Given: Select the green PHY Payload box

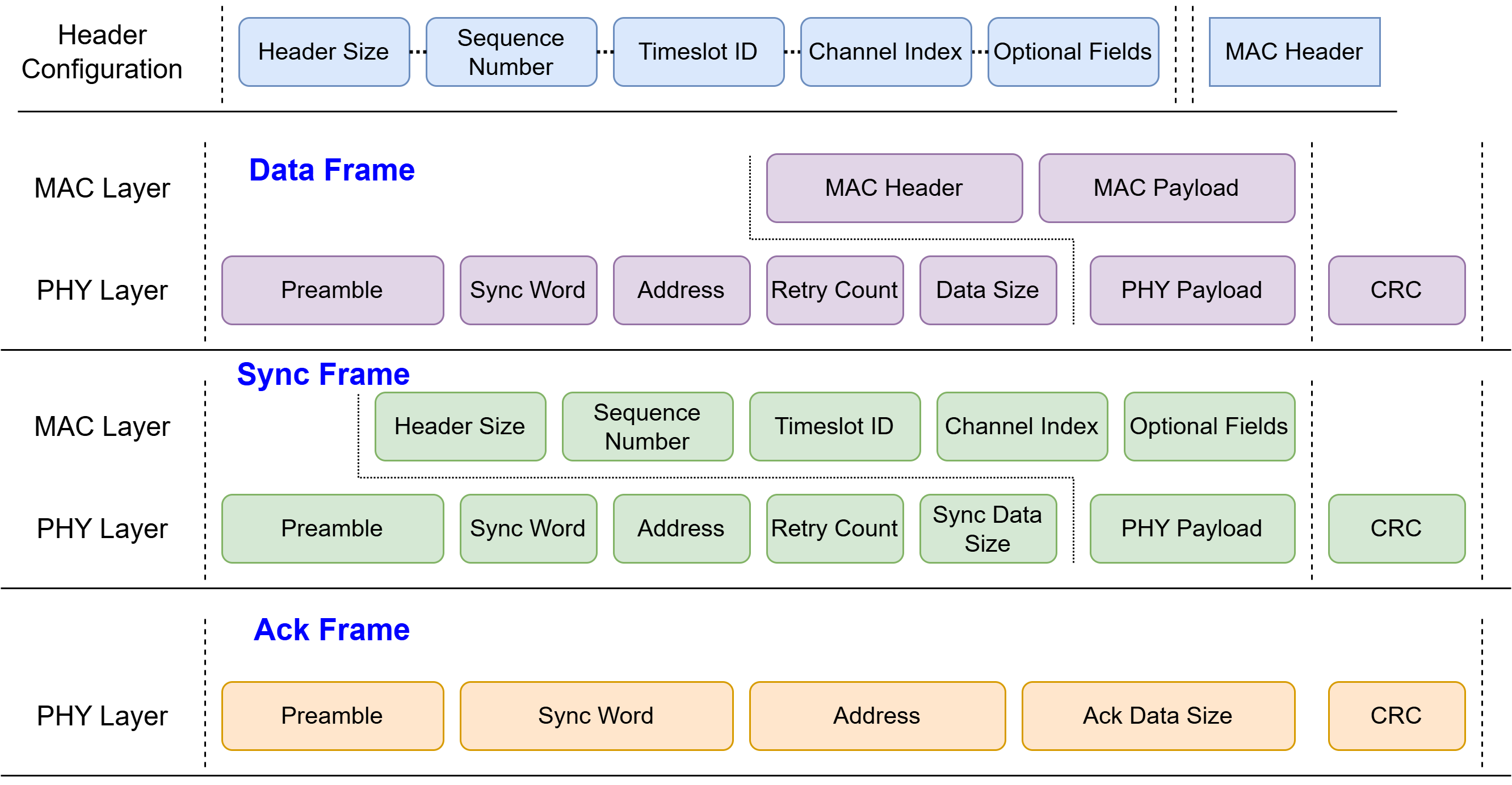Looking at the screenshot, I should (1192, 528).
